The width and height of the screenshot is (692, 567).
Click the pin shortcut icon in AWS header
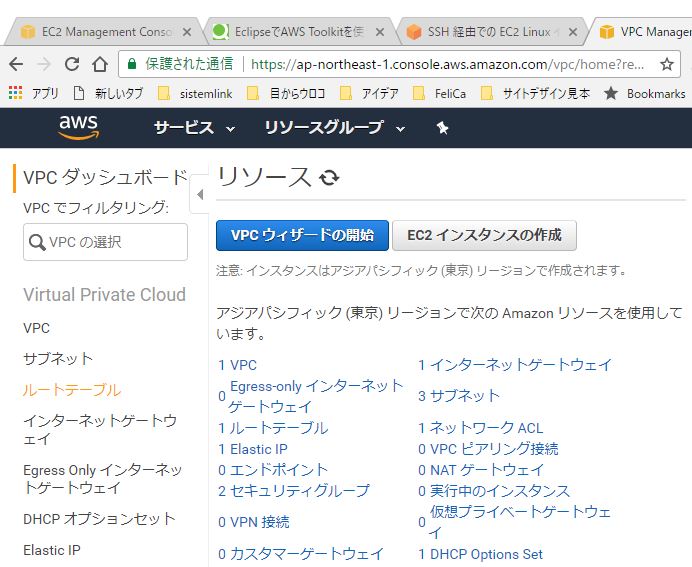tap(442, 128)
